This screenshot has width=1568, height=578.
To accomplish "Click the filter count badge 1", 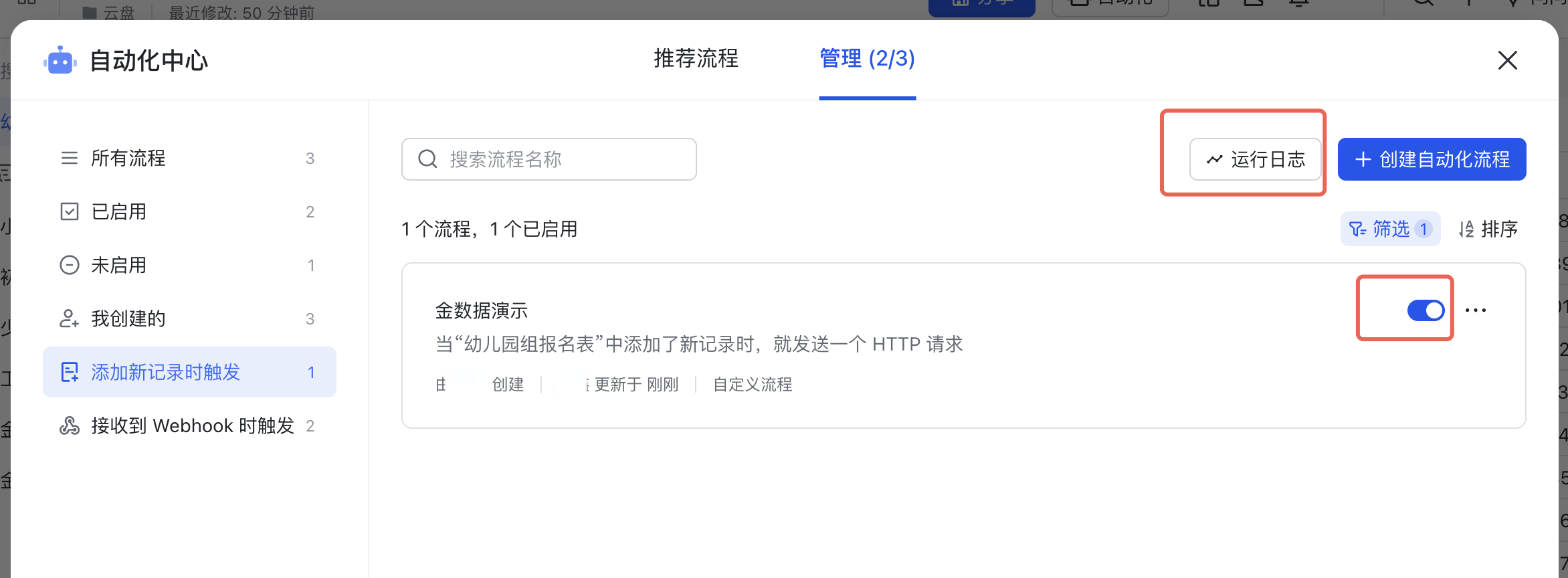I will tap(1424, 229).
